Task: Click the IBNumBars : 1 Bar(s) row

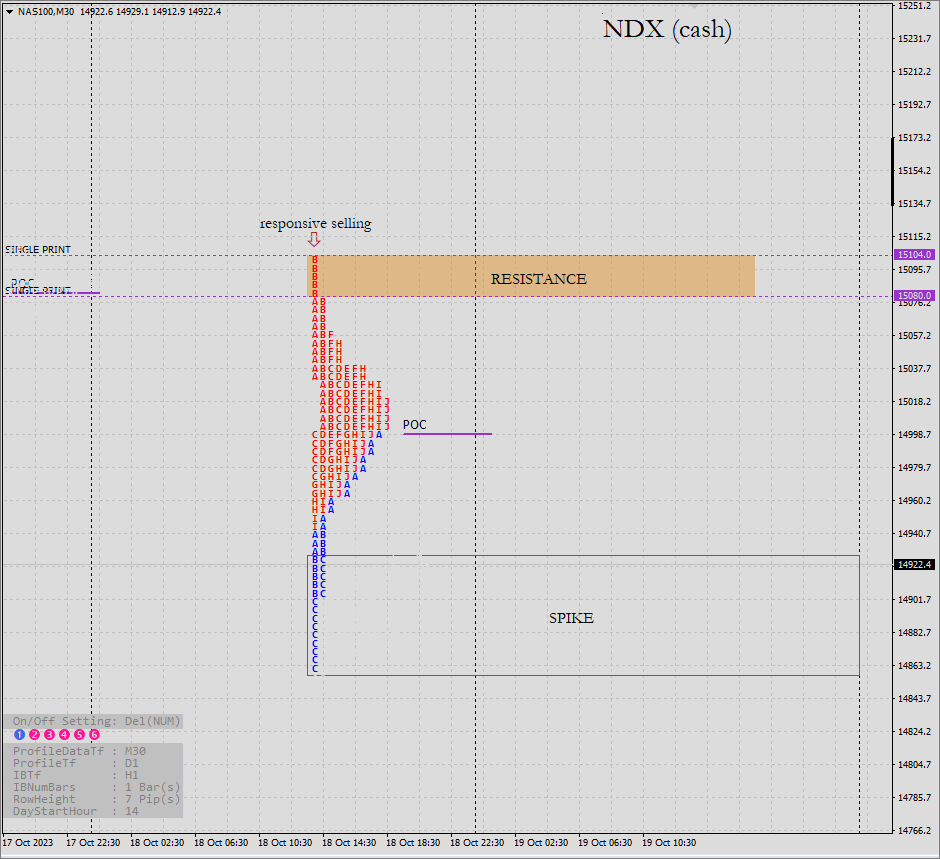Action: (x=97, y=787)
